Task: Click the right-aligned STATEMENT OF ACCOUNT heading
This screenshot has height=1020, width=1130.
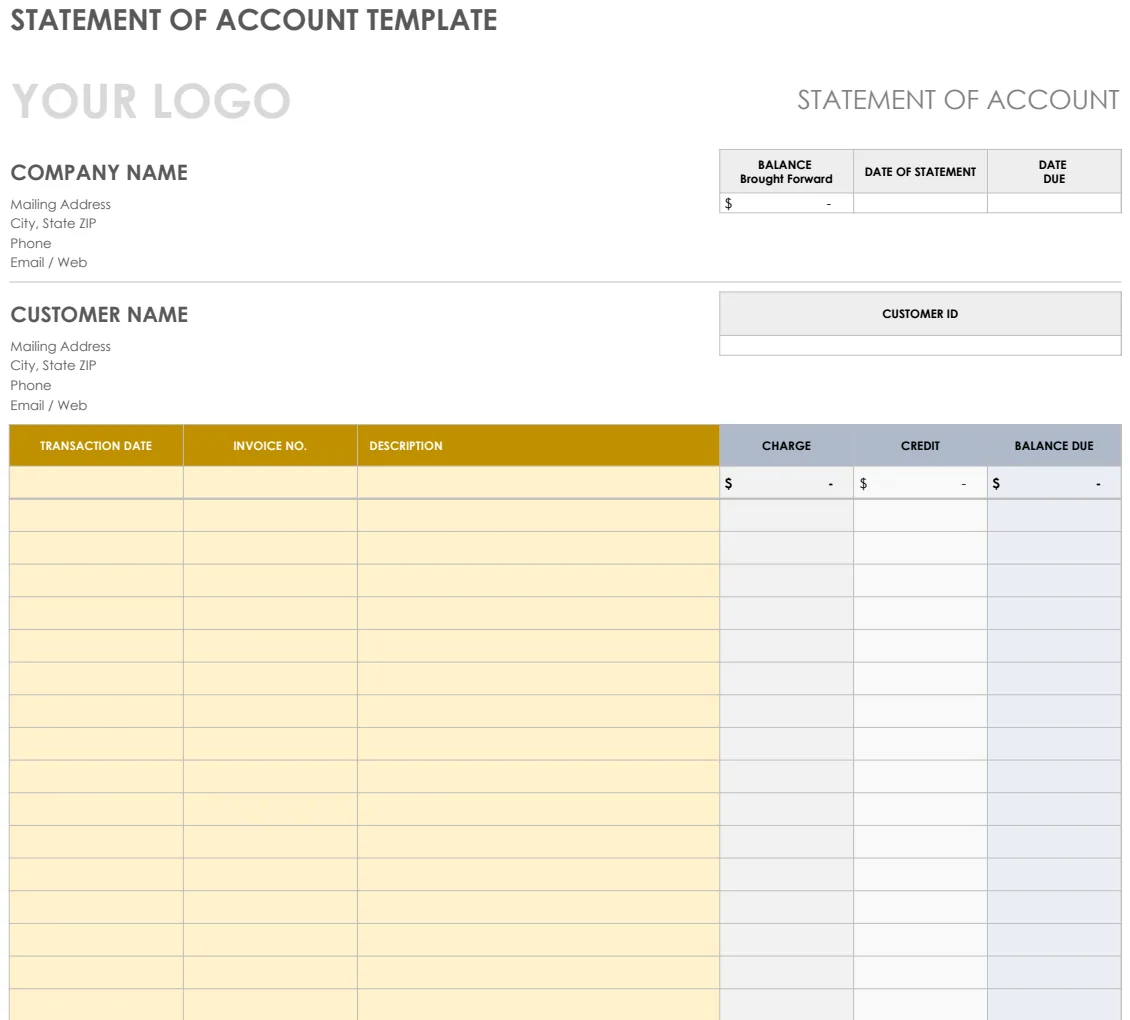Action: (x=958, y=99)
